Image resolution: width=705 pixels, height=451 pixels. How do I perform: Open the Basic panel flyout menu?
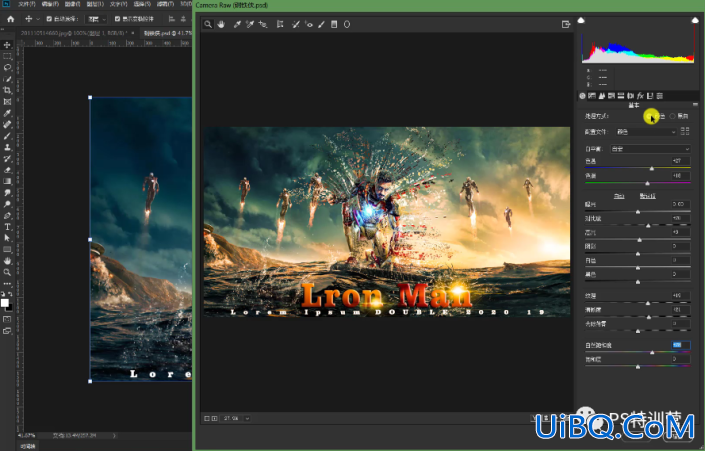[695, 104]
